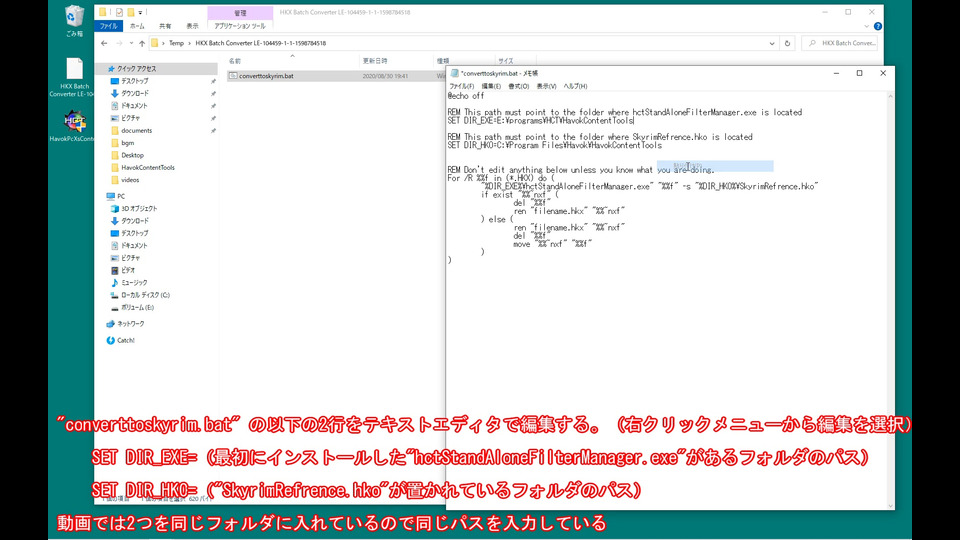Open HavokPcXsContentTools desktop icon
Image resolution: width=960 pixels, height=540 pixels.
point(73,126)
